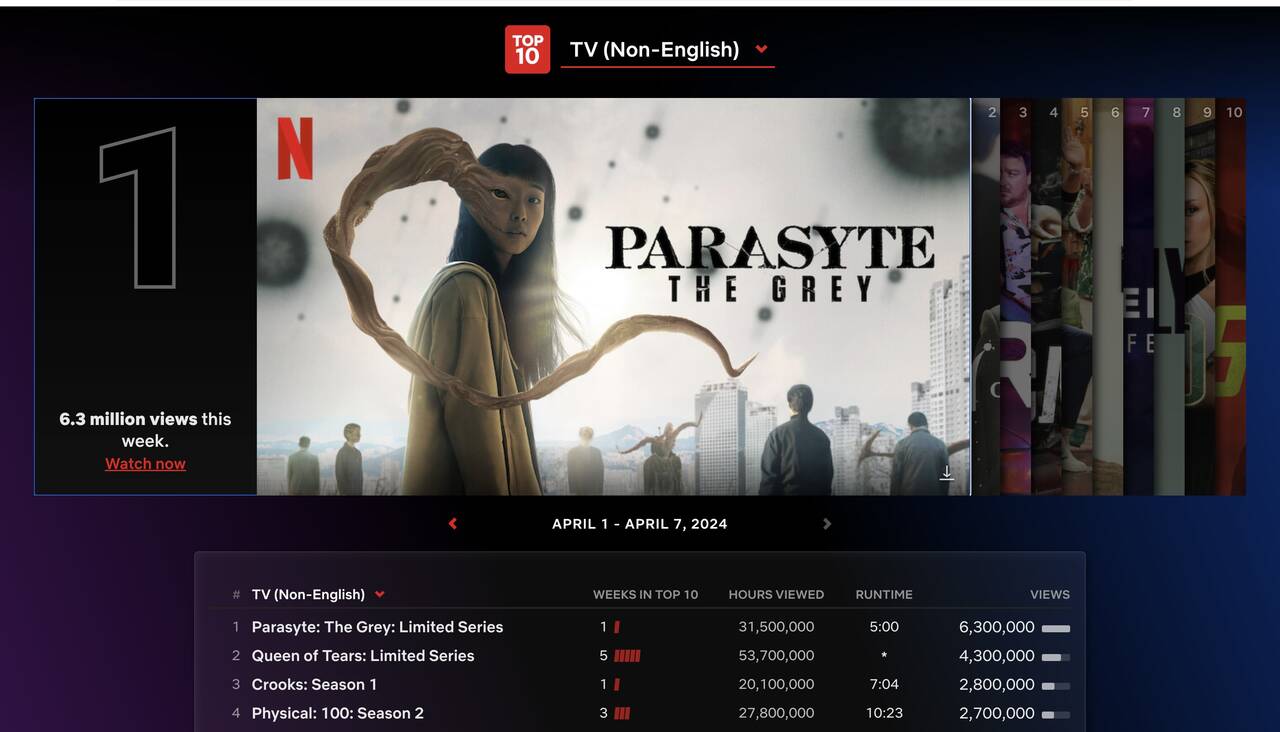This screenshot has width=1280, height=732.
Task: Click the April 1 - April 7, 2024 date range
Action: click(x=640, y=524)
